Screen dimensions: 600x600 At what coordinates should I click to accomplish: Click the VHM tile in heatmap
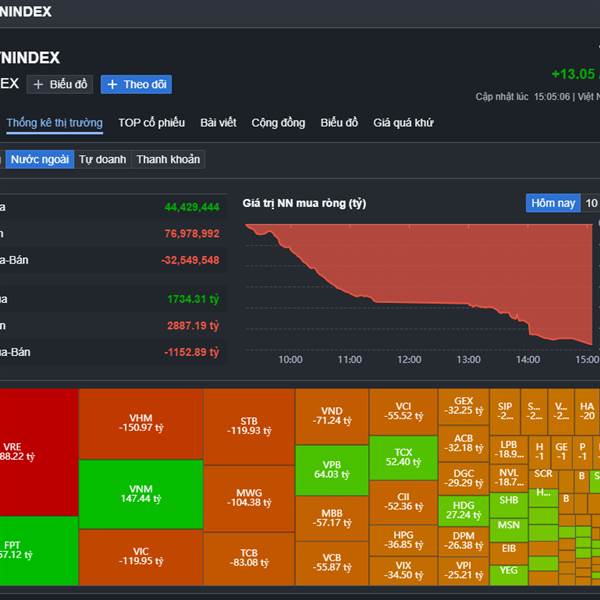pyautogui.click(x=140, y=423)
